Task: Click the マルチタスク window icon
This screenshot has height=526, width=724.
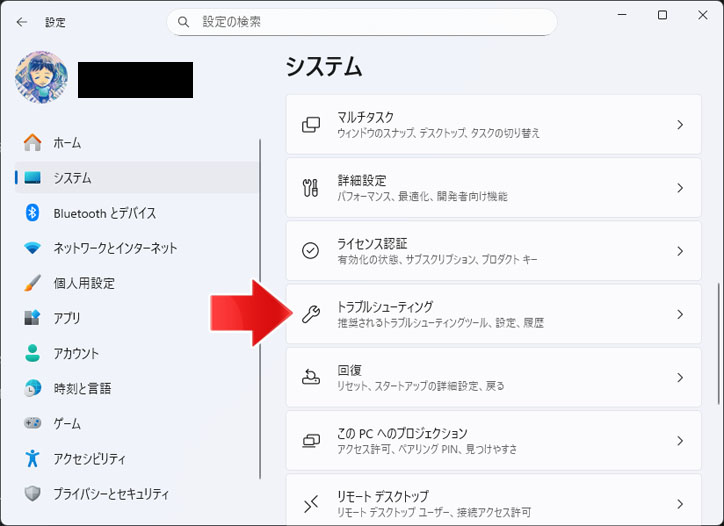Action: [311, 125]
